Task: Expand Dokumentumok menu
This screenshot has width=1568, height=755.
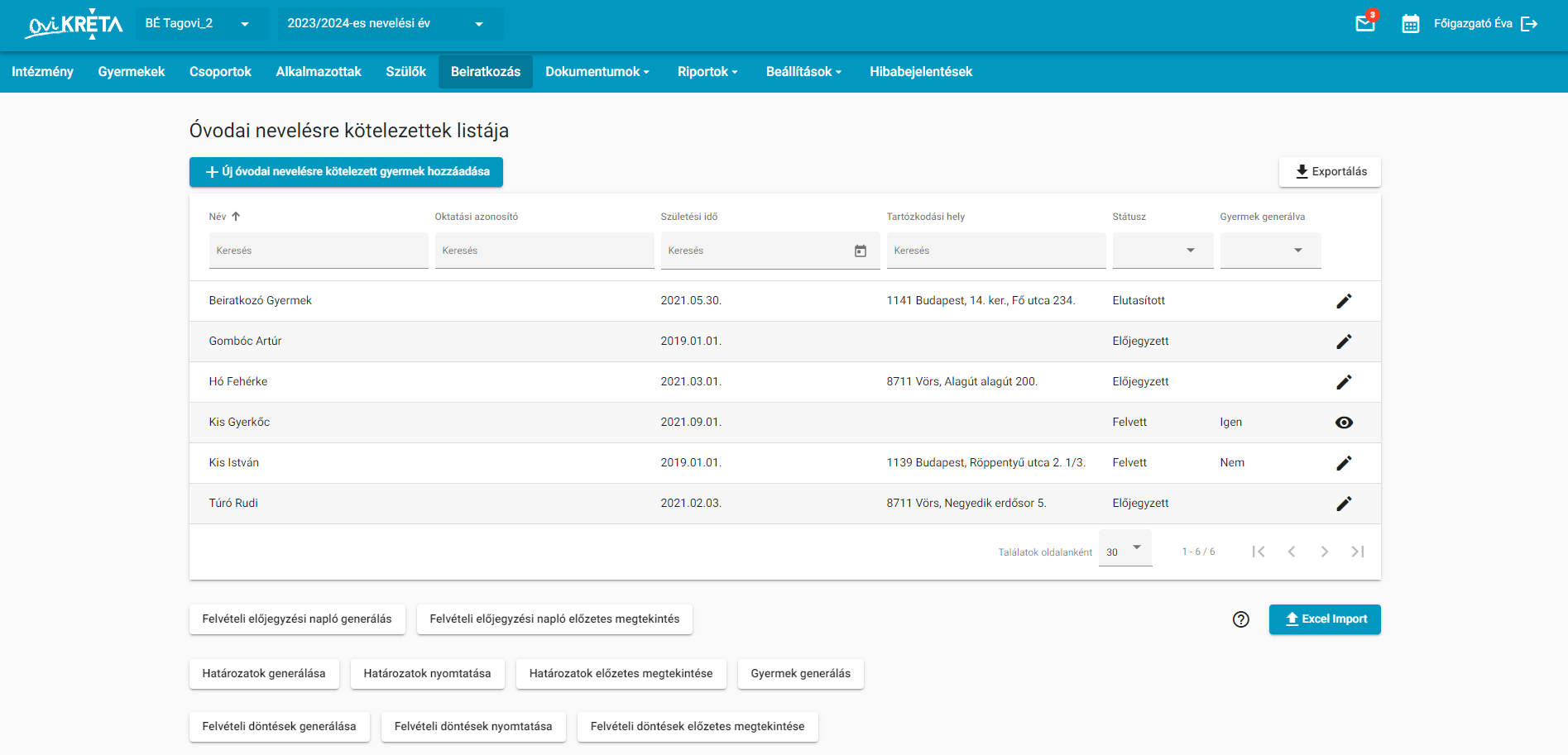Action: (x=597, y=72)
